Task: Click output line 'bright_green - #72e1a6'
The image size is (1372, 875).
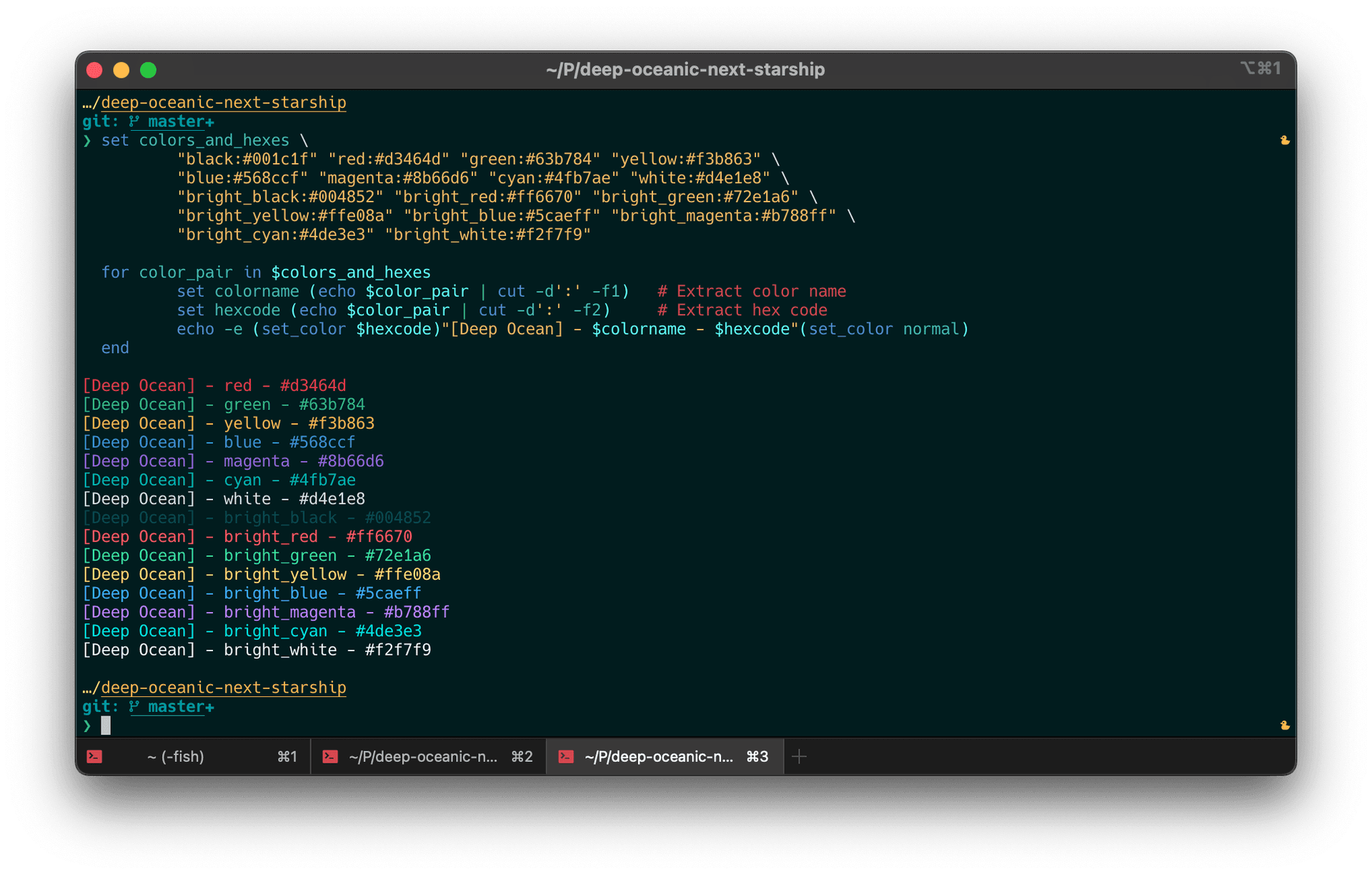Action: coord(257,555)
